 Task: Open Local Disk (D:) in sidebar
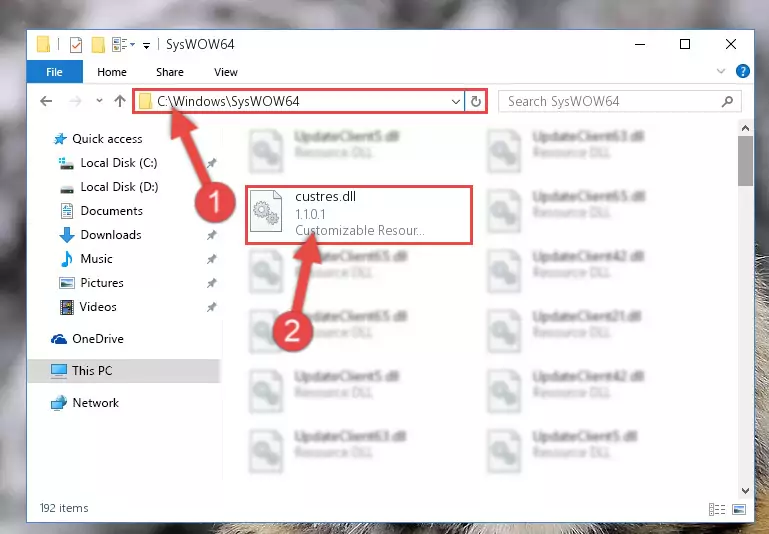tap(119, 187)
